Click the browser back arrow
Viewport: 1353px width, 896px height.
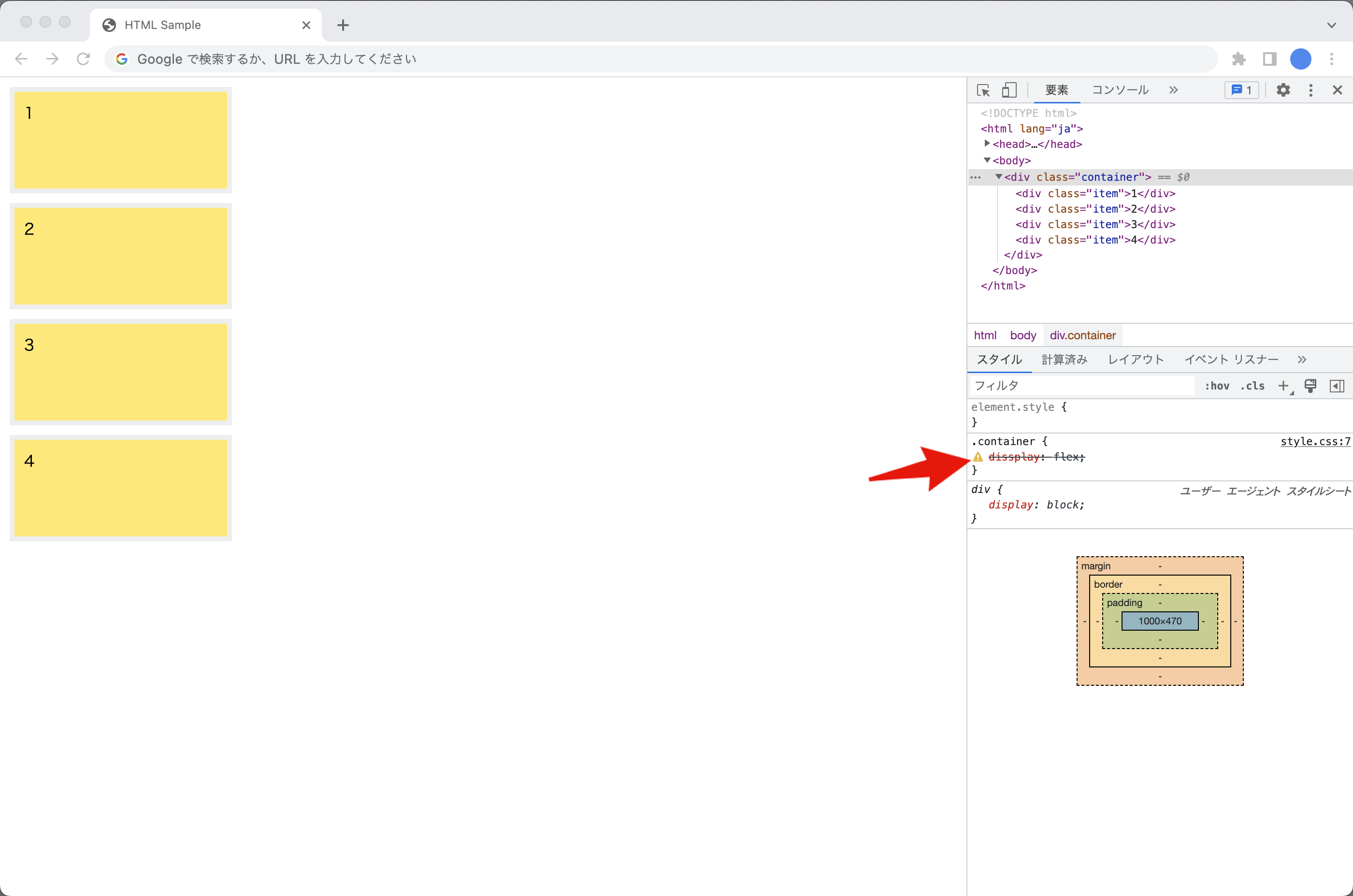coord(21,59)
